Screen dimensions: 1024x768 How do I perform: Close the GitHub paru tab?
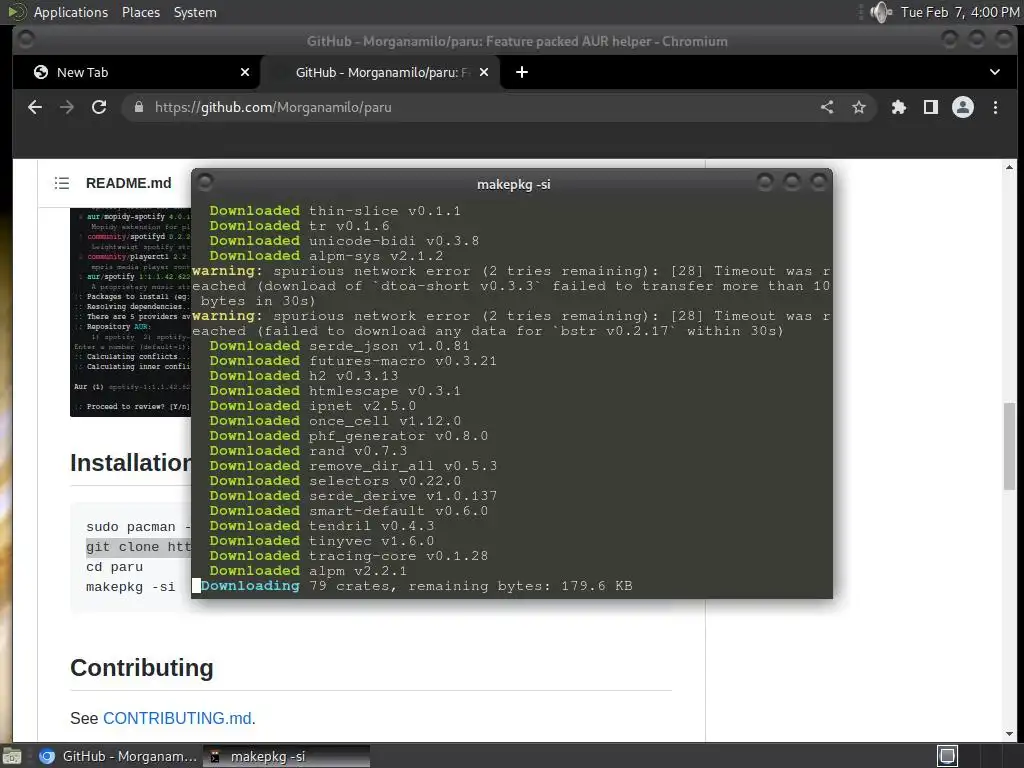click(484, 72)
